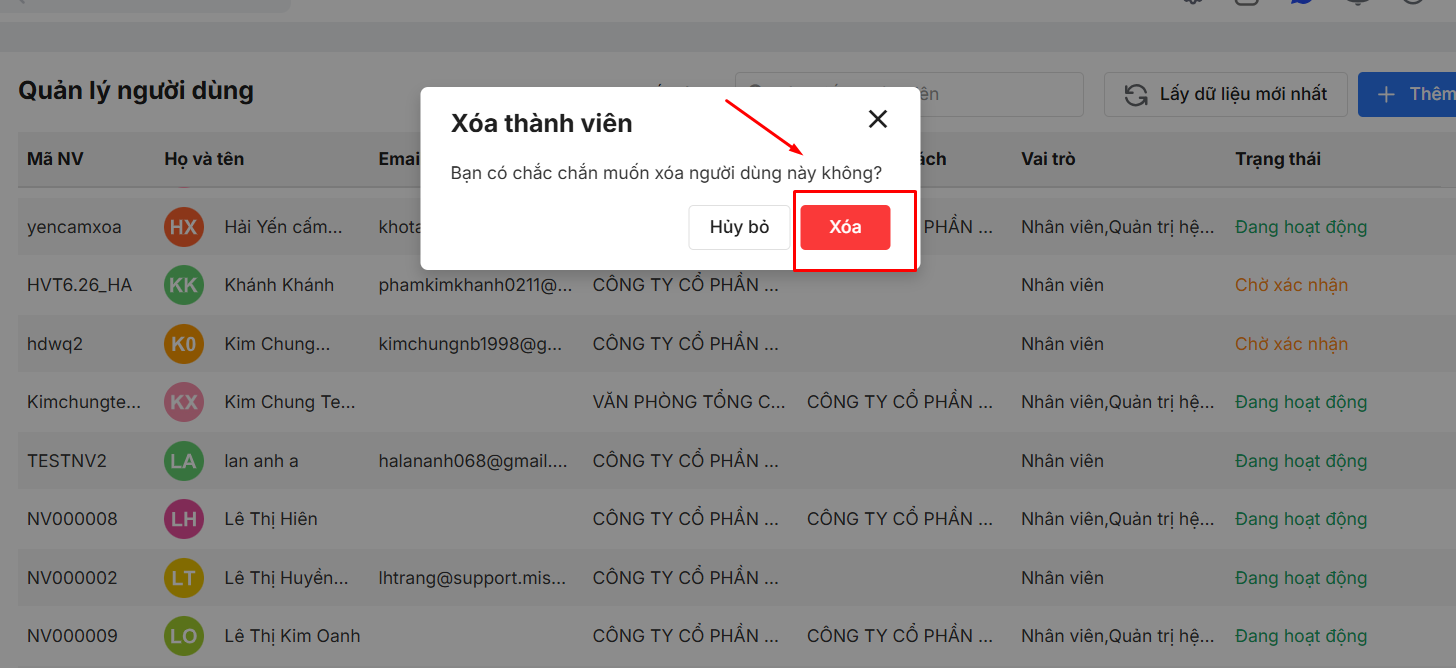
Task: Click the Vai trò column header
Action: click(1048, 159)
